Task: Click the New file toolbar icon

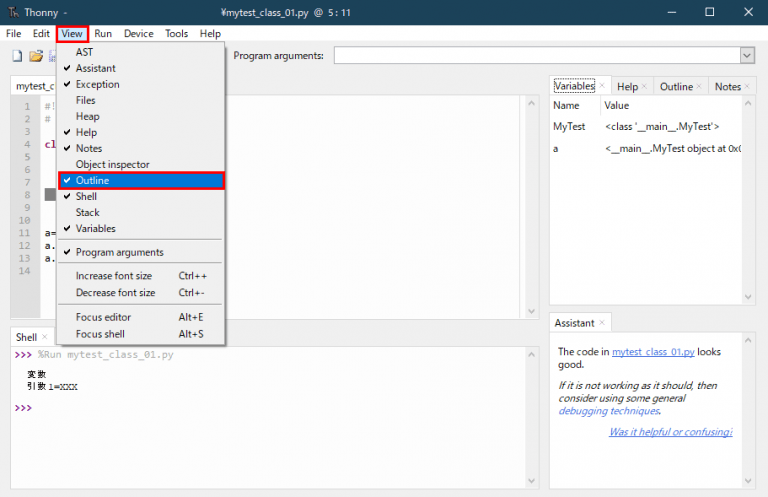Action: [x=17, y=56]
